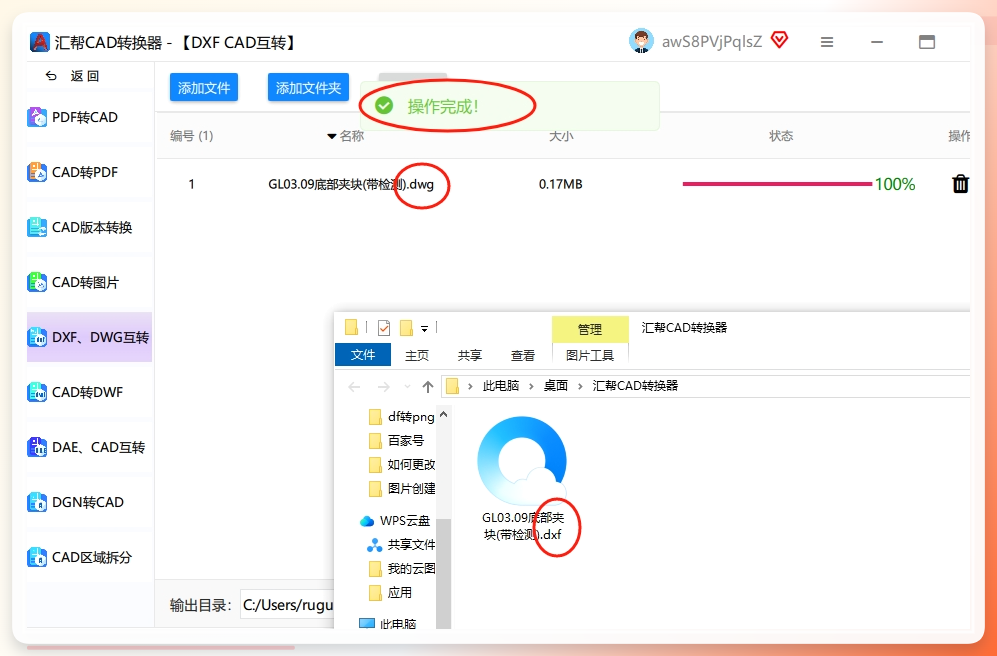Click the username awS8PVjPqlsZ
The height and width of the screenshot is (656, 997).
click(x=712, y=42)
